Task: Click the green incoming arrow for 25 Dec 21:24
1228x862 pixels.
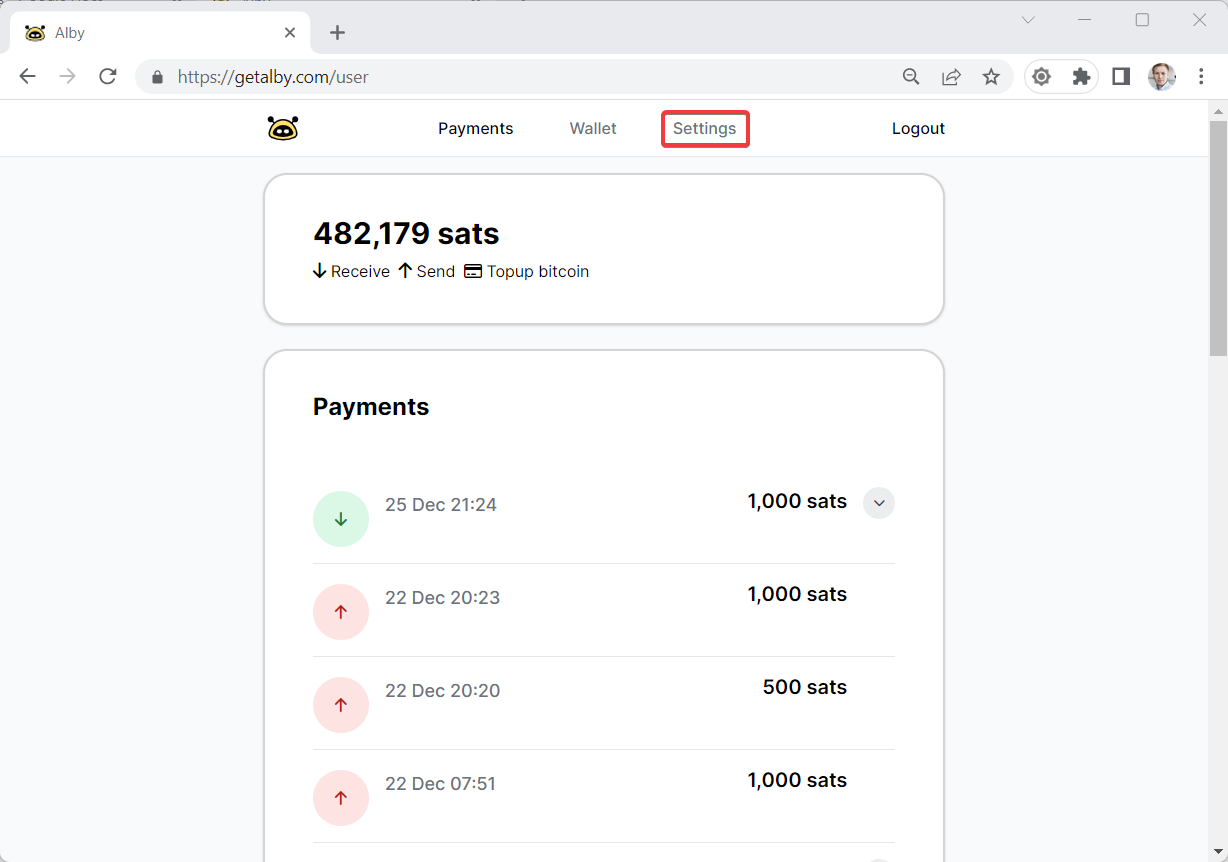Action: coord(341,519)
